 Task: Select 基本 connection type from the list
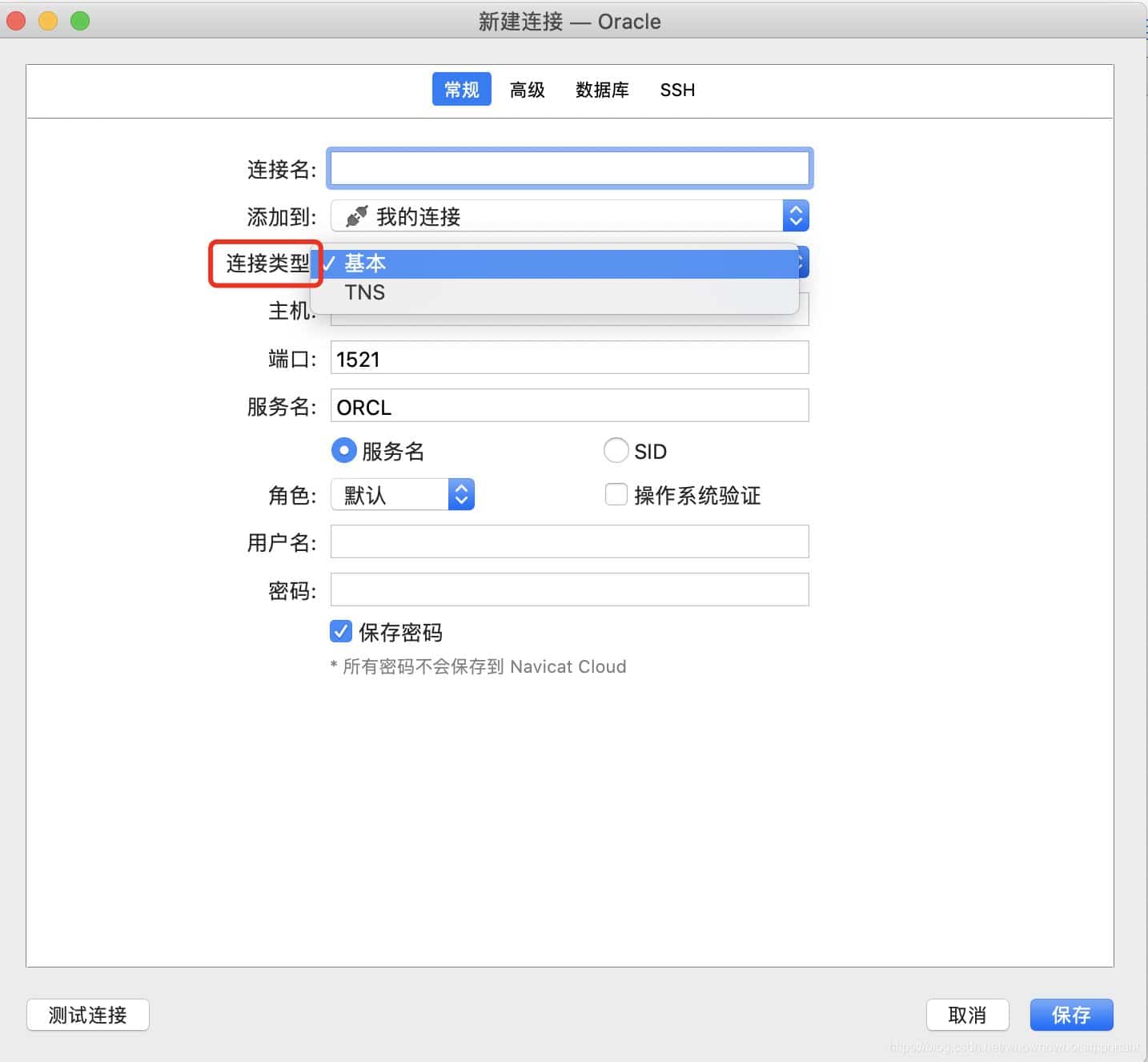(x=364, y=263)
